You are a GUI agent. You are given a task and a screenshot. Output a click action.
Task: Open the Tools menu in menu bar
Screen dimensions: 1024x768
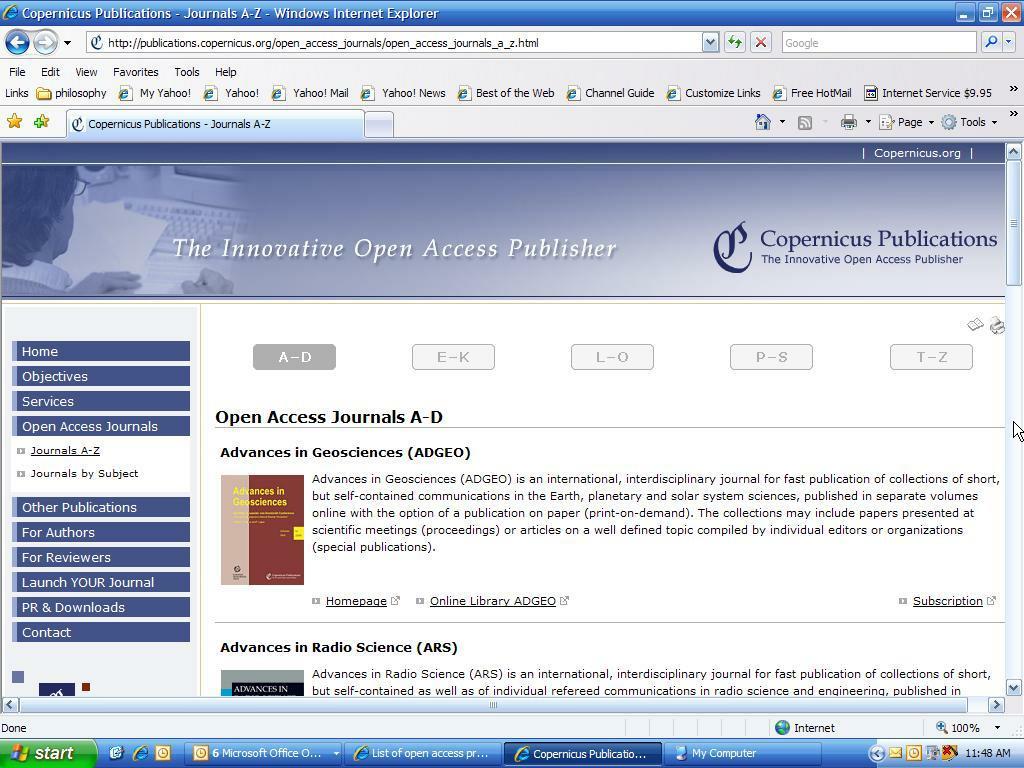click(187, 72)
